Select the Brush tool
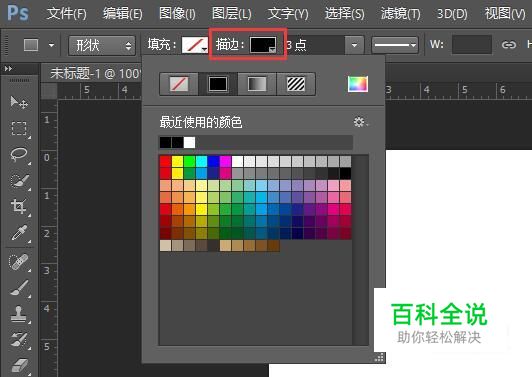 (x=19, y=288)
